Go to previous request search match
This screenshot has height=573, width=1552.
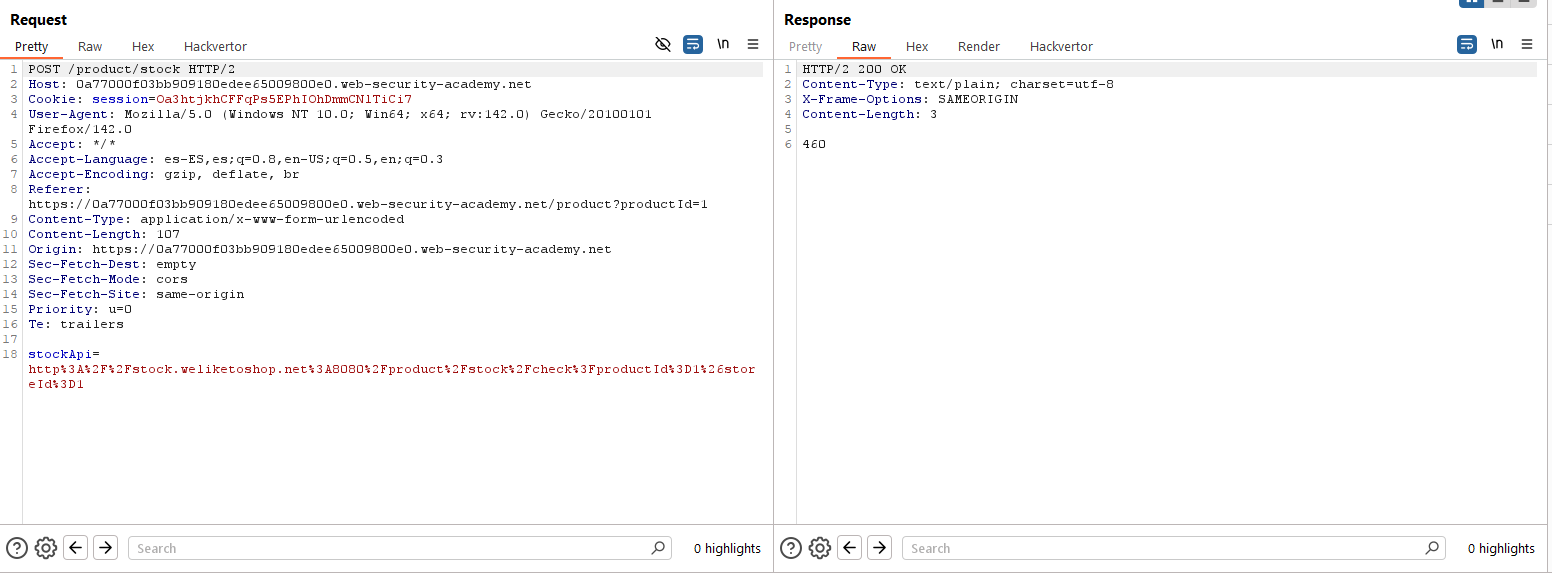(x=75, y=548)
